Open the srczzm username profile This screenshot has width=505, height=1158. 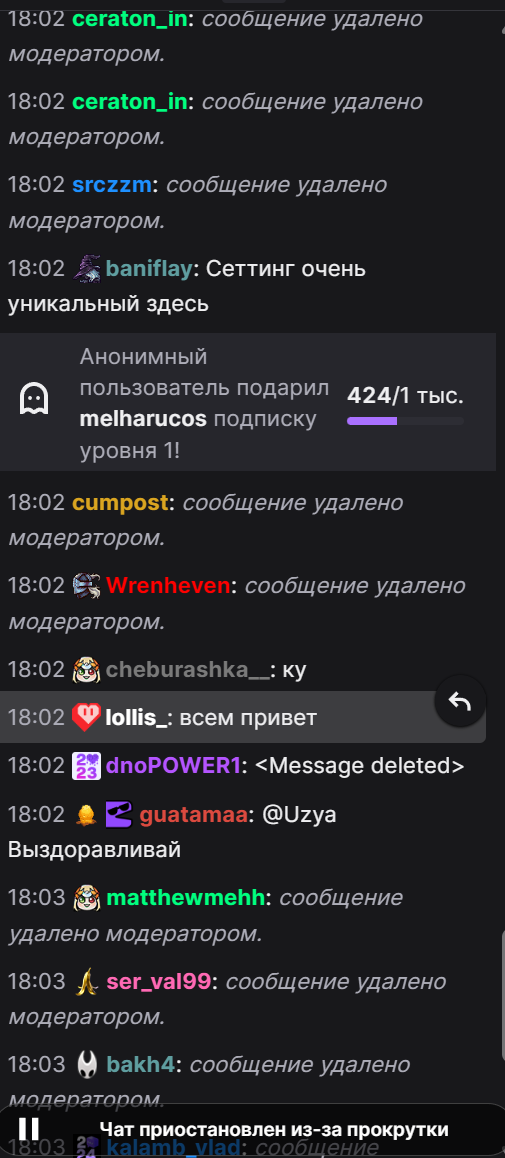pyautogui.click(x=112, y=185)
